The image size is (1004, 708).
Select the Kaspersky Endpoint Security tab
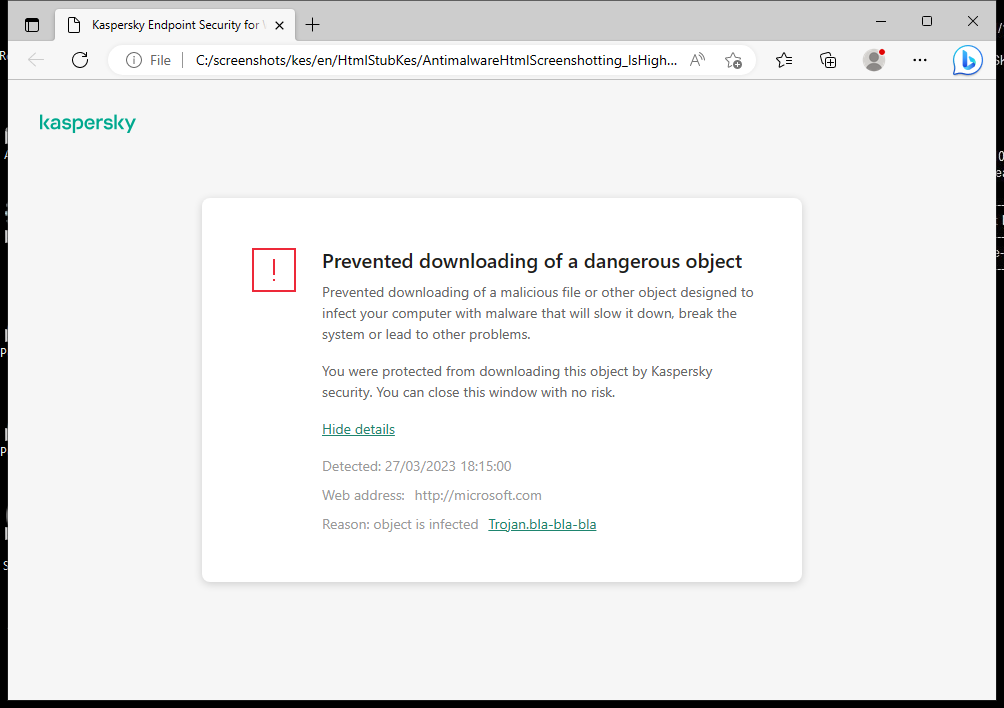coord(170,24)
